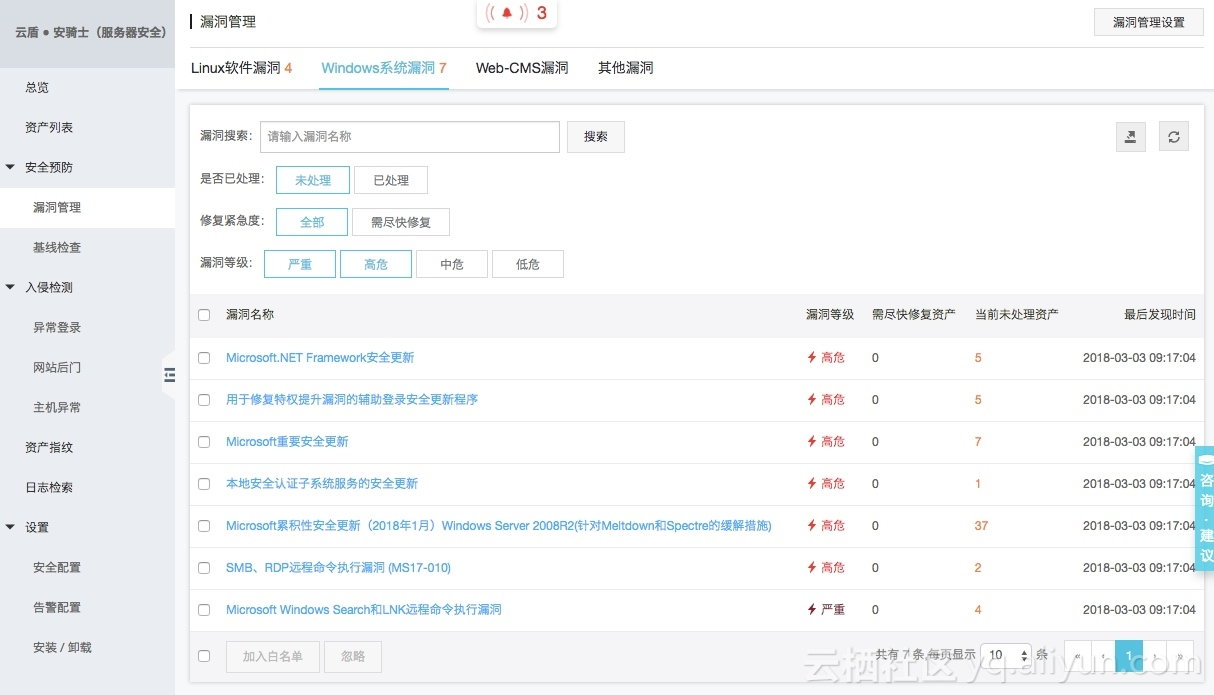Check the Microsoft累积性安全更新 row checkbox

click(x=204, y=526)
